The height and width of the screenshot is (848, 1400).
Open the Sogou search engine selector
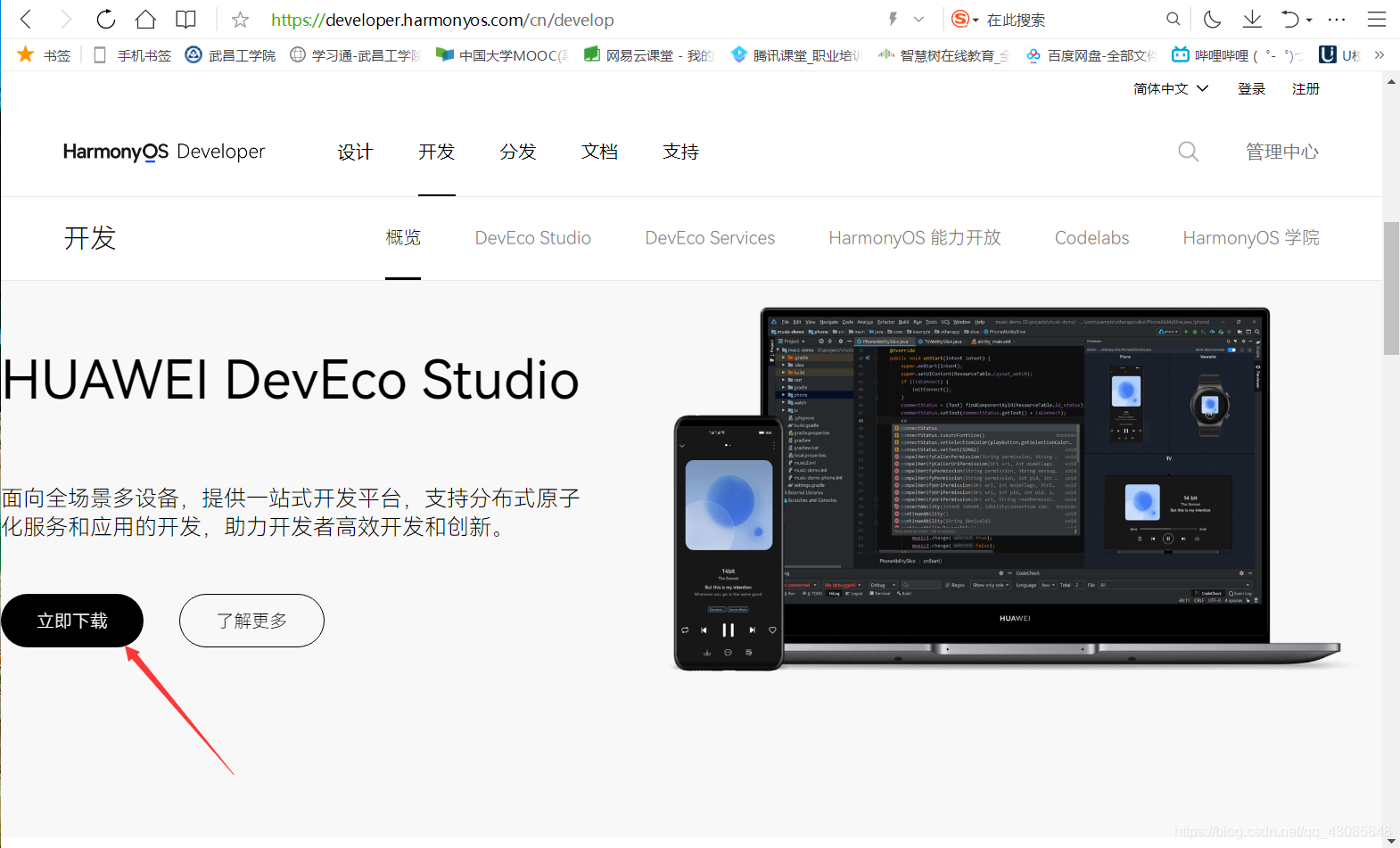(x=965, y=19)
